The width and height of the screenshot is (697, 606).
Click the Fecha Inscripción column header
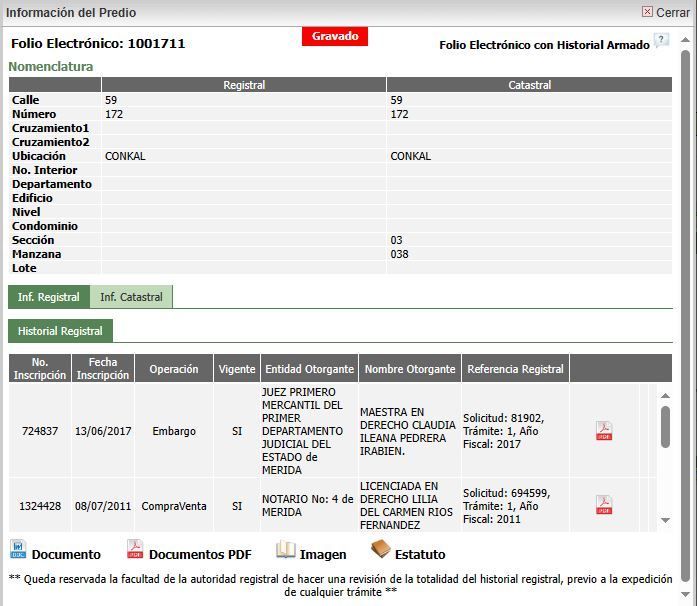[x=103, y=369]
